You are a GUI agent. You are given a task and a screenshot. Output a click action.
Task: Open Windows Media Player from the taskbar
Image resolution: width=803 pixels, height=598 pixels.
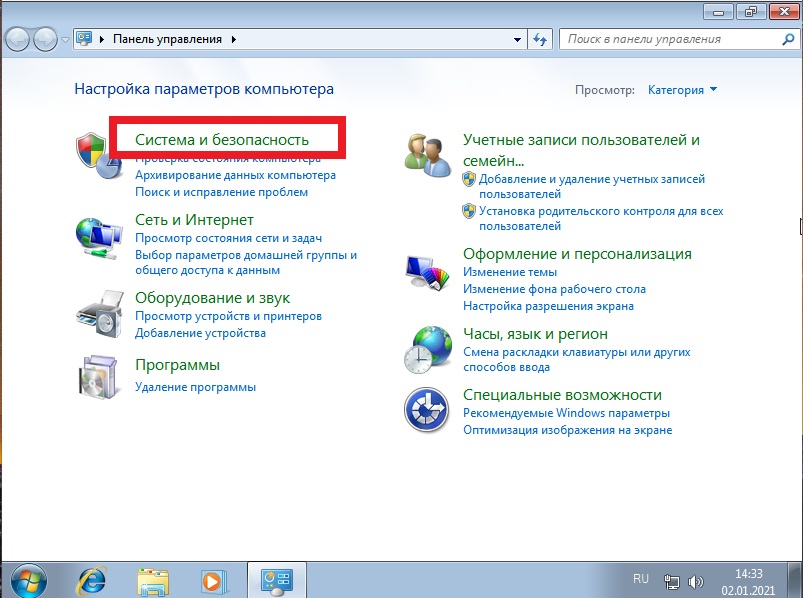coord(212,582)
